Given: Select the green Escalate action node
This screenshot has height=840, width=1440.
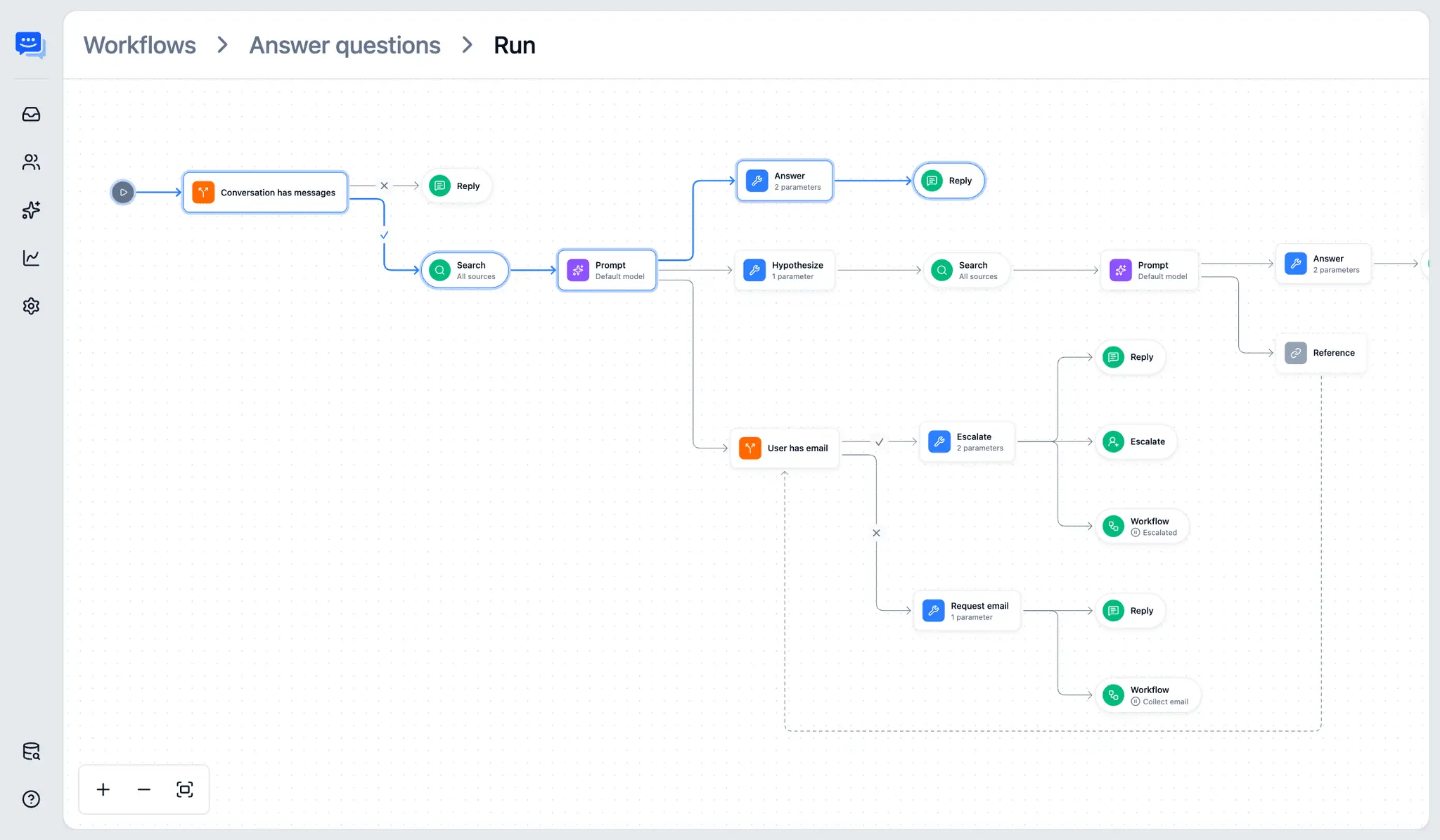Looking at the screenshot, I should (1136, 441).
